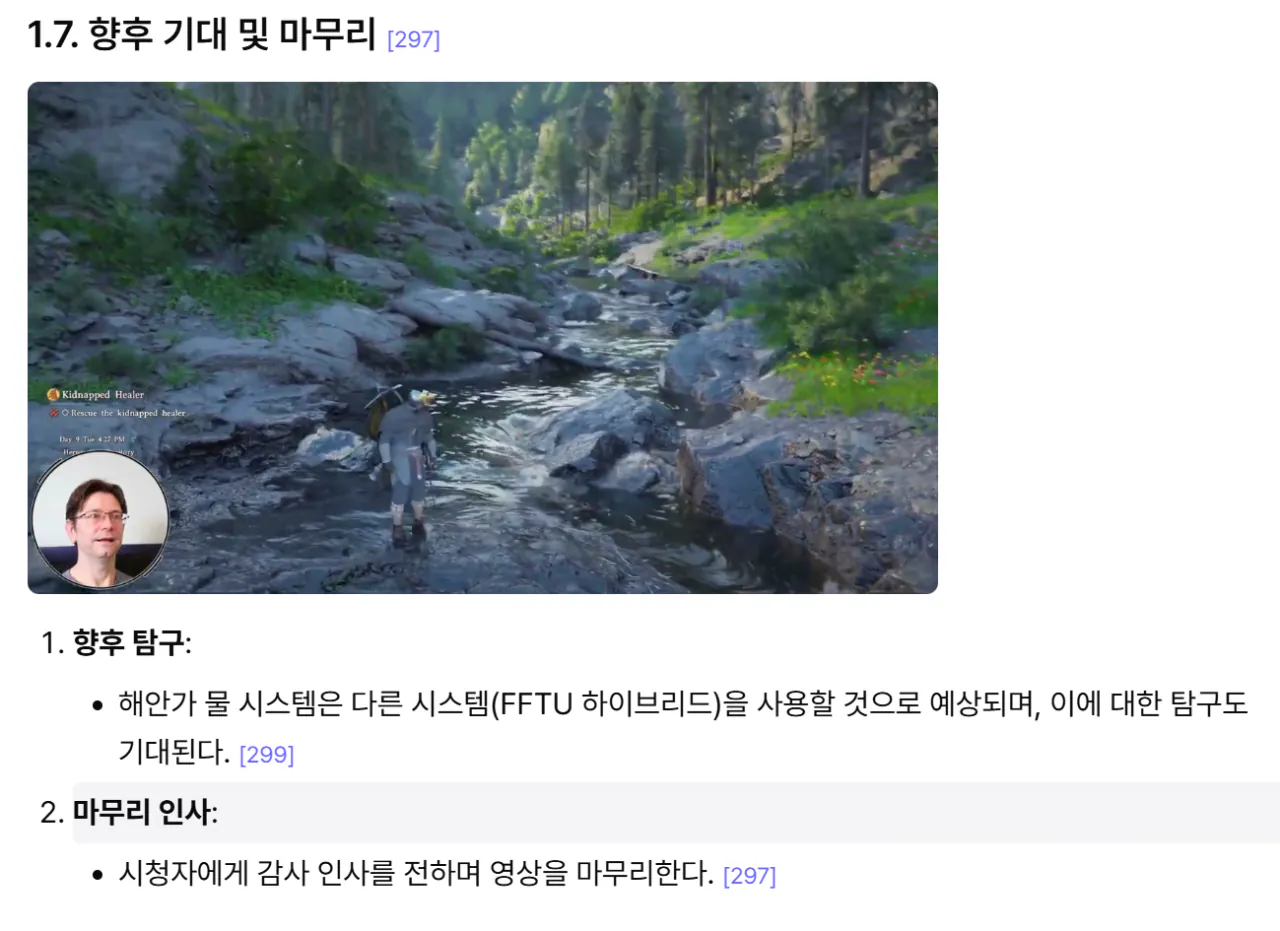
Task: Click the sentence "시청자에게 감사 인사를 전하며"
Action: coord(416,874)
